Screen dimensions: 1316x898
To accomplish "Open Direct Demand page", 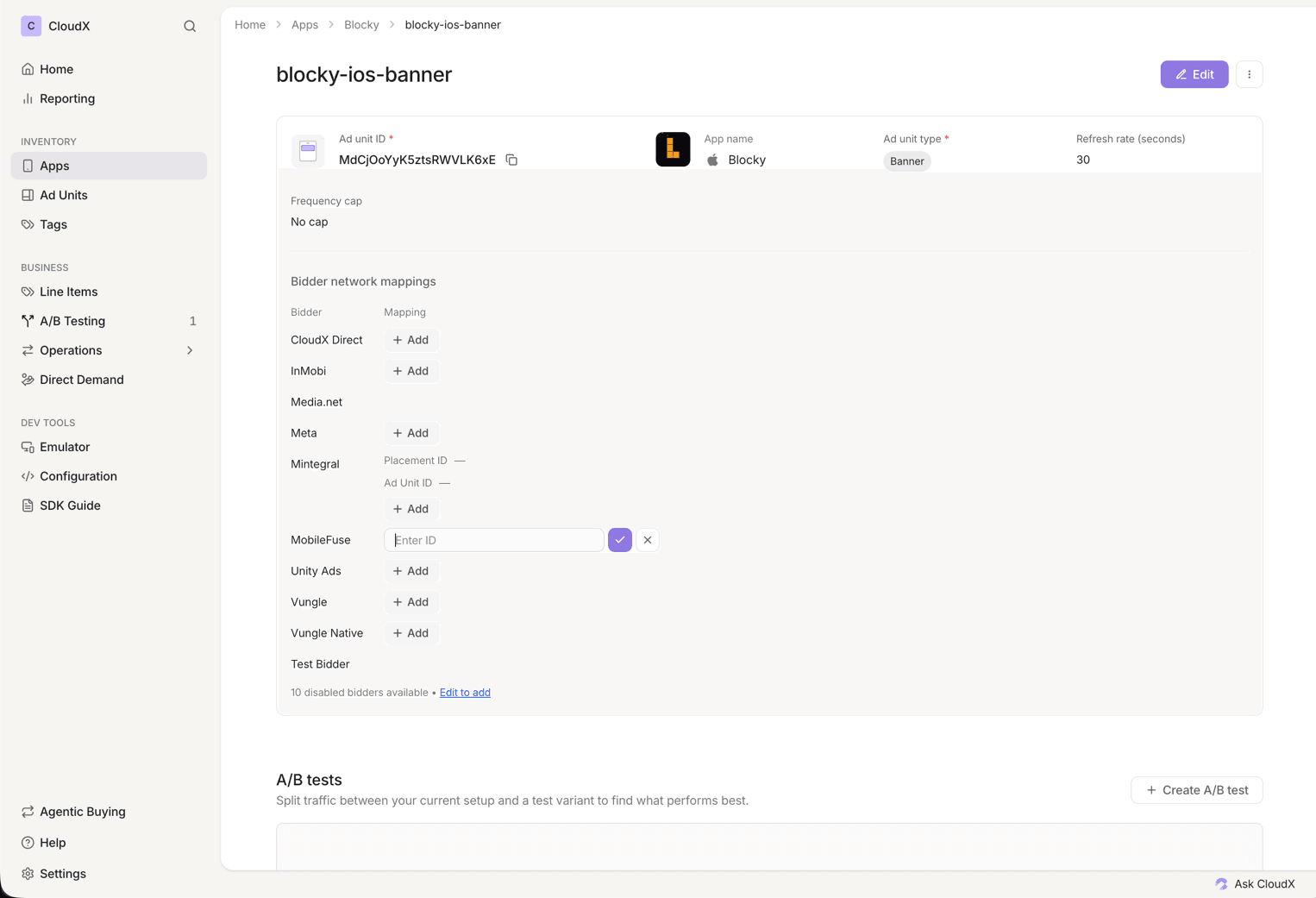I will click(x=109, y=380).
